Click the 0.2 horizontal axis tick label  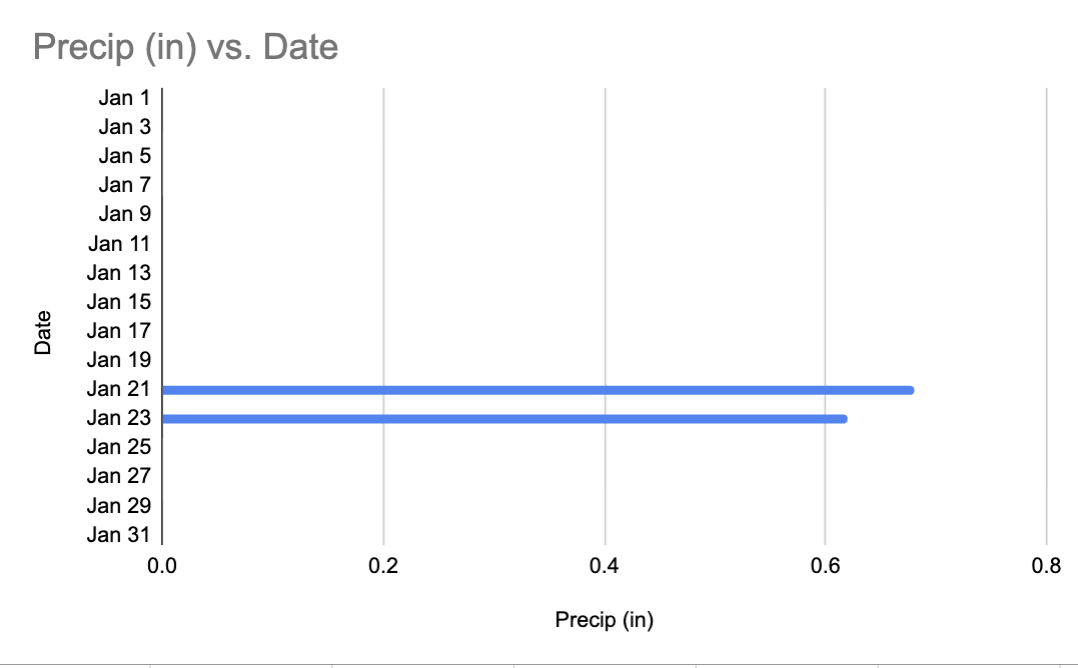[383, 567]
